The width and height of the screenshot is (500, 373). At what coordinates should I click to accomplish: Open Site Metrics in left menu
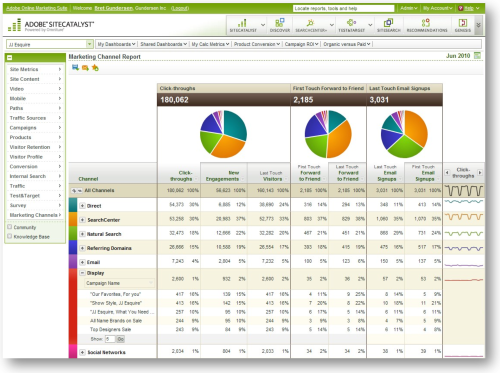point(35,69)
